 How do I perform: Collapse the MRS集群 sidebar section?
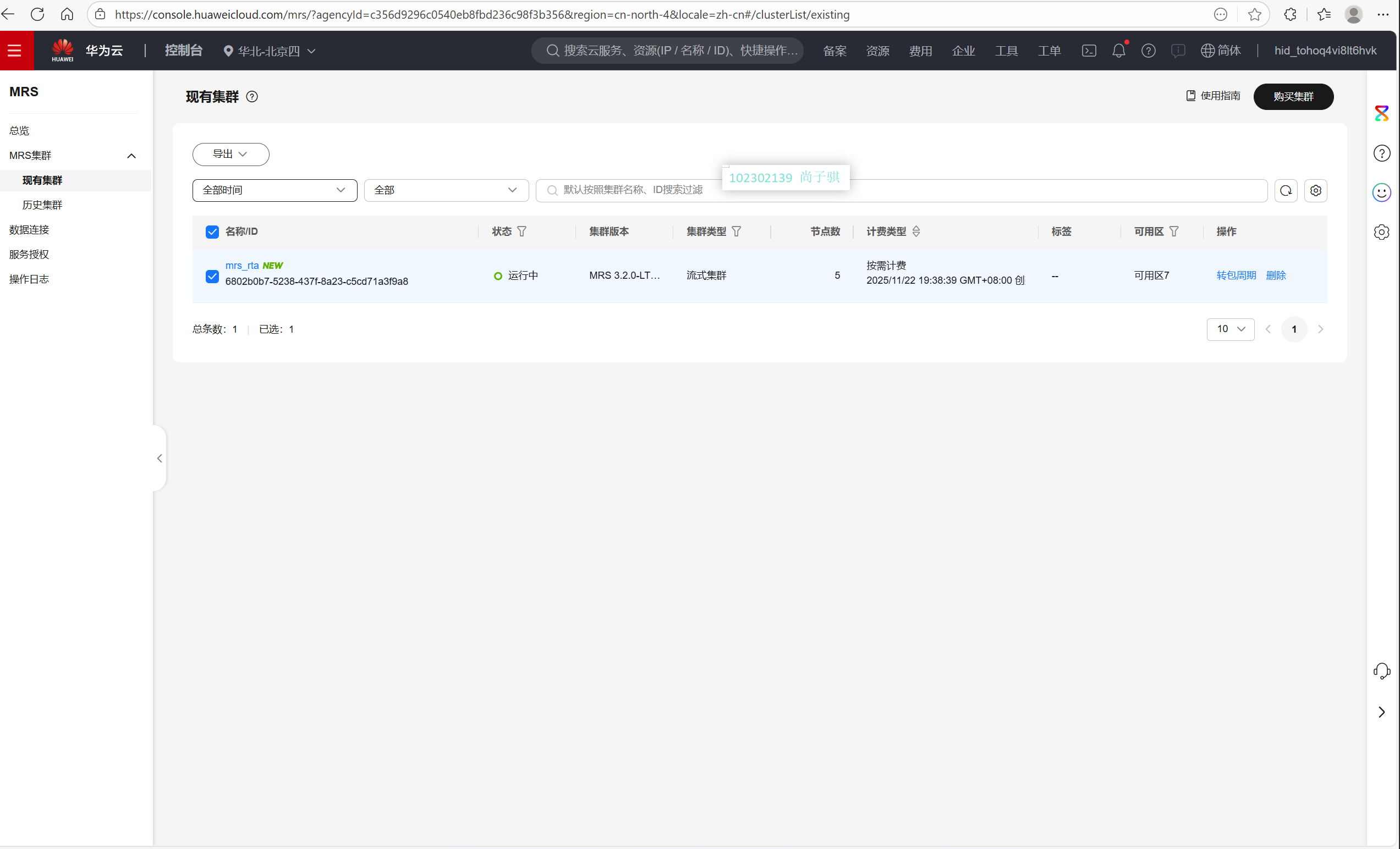pos(131,156)
